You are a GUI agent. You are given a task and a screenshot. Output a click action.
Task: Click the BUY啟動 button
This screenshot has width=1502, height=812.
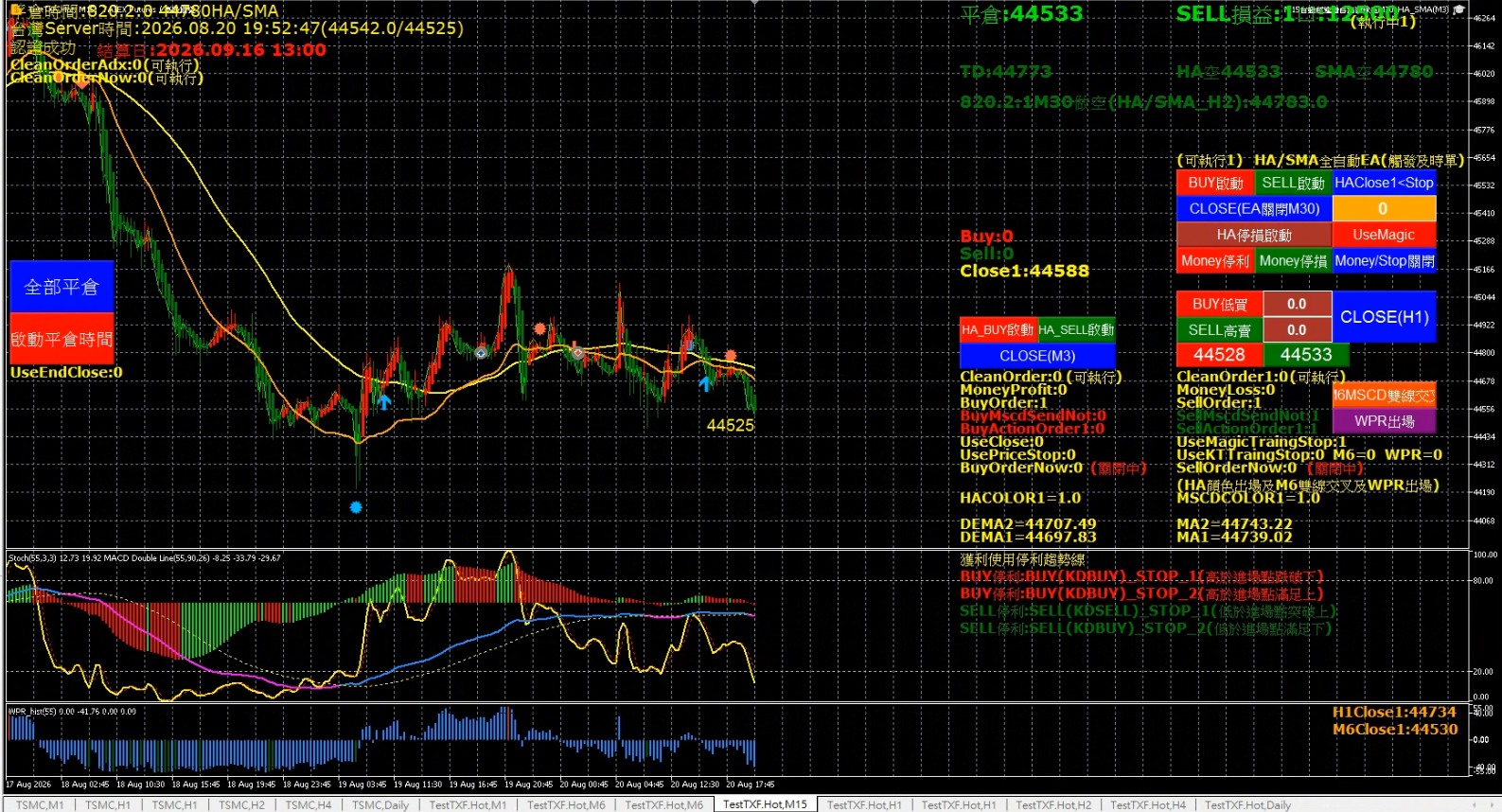click(x=1215, y=183)
